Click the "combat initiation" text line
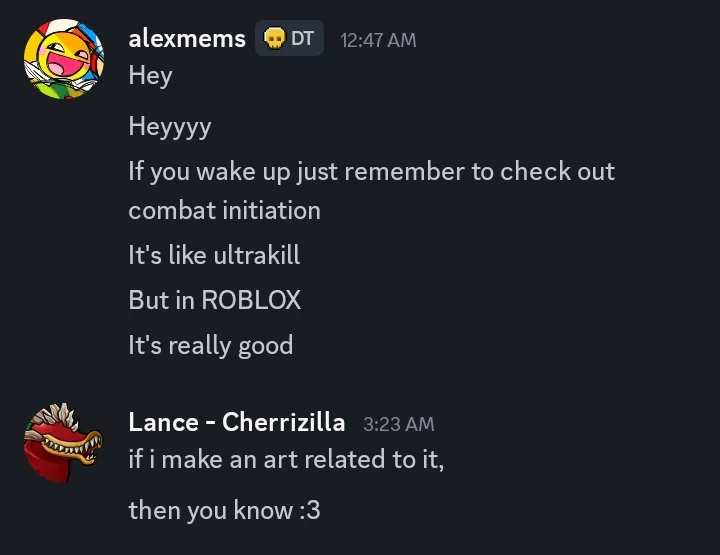The width and height of the screenshot is (720, 555). (225, 211)
